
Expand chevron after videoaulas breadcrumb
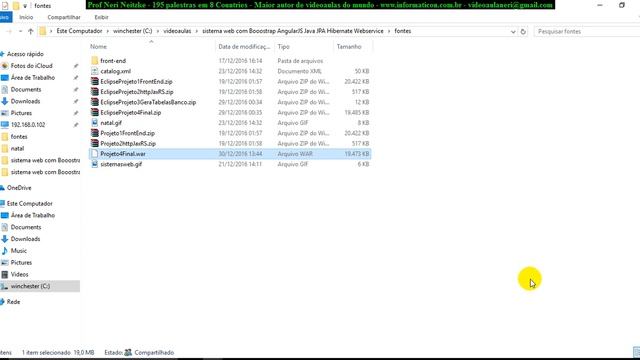point(197,31)
